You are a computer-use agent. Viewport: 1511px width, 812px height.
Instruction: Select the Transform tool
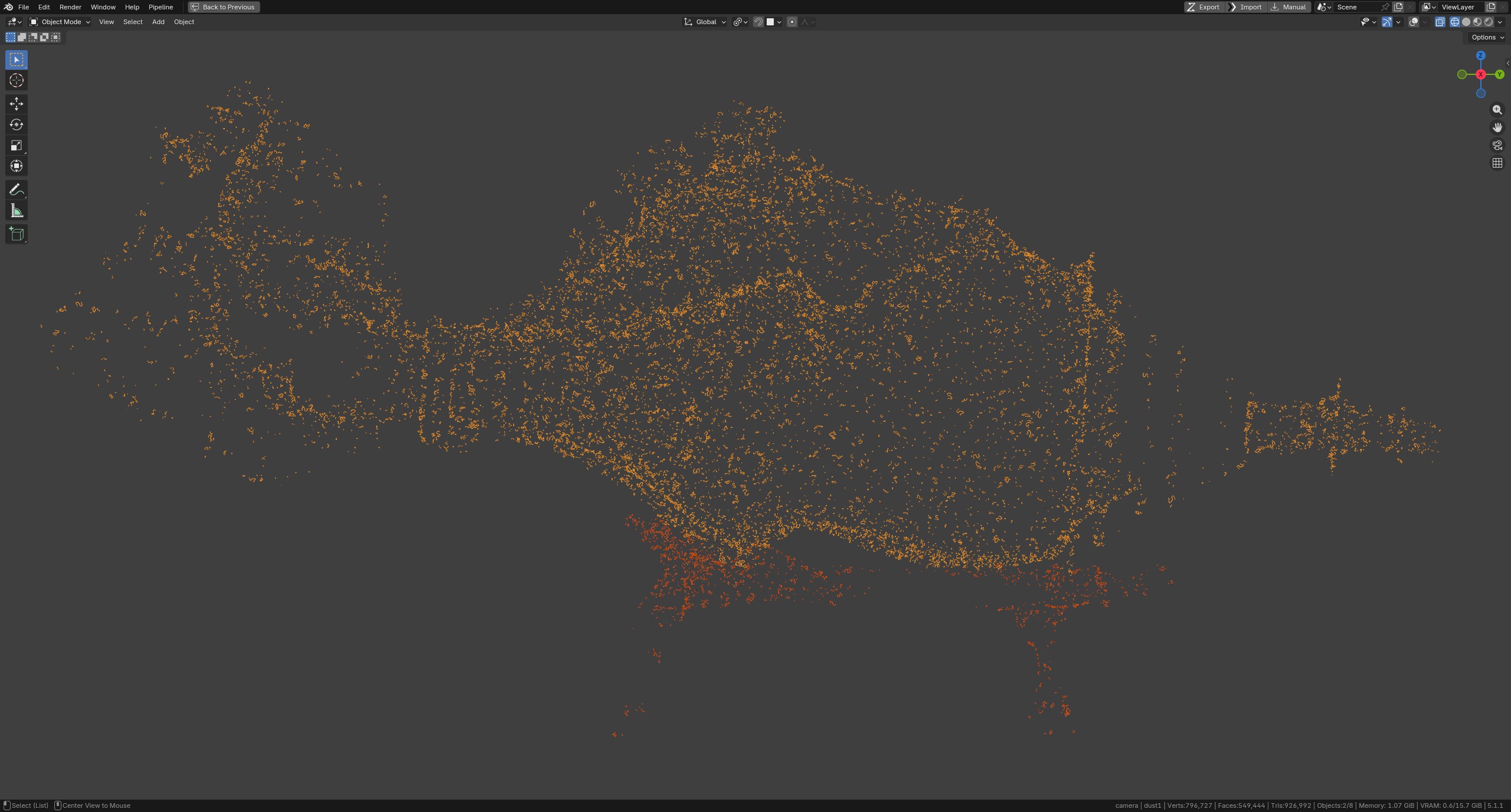click(17, 166)
